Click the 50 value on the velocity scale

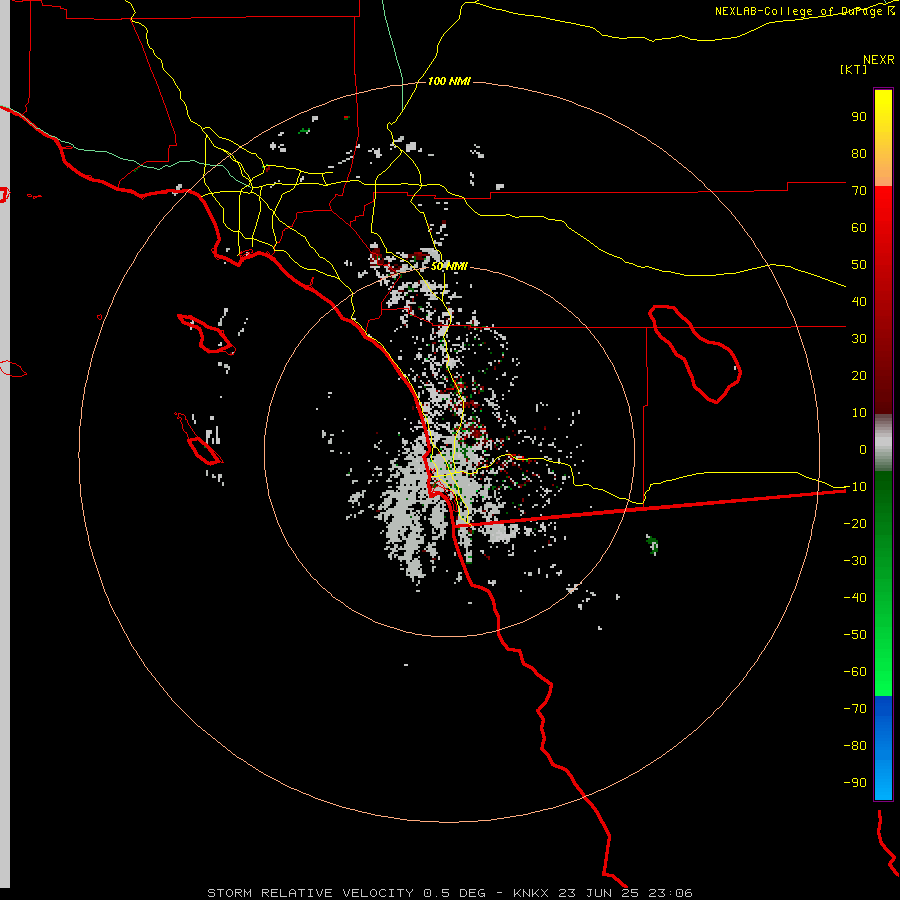coord(859,265)
